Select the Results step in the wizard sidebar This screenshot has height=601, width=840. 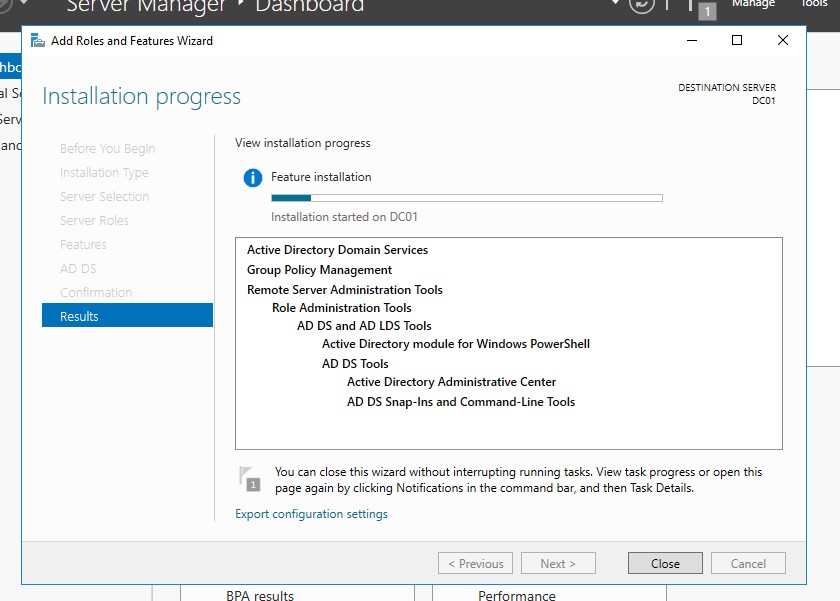tap(128, 315)
